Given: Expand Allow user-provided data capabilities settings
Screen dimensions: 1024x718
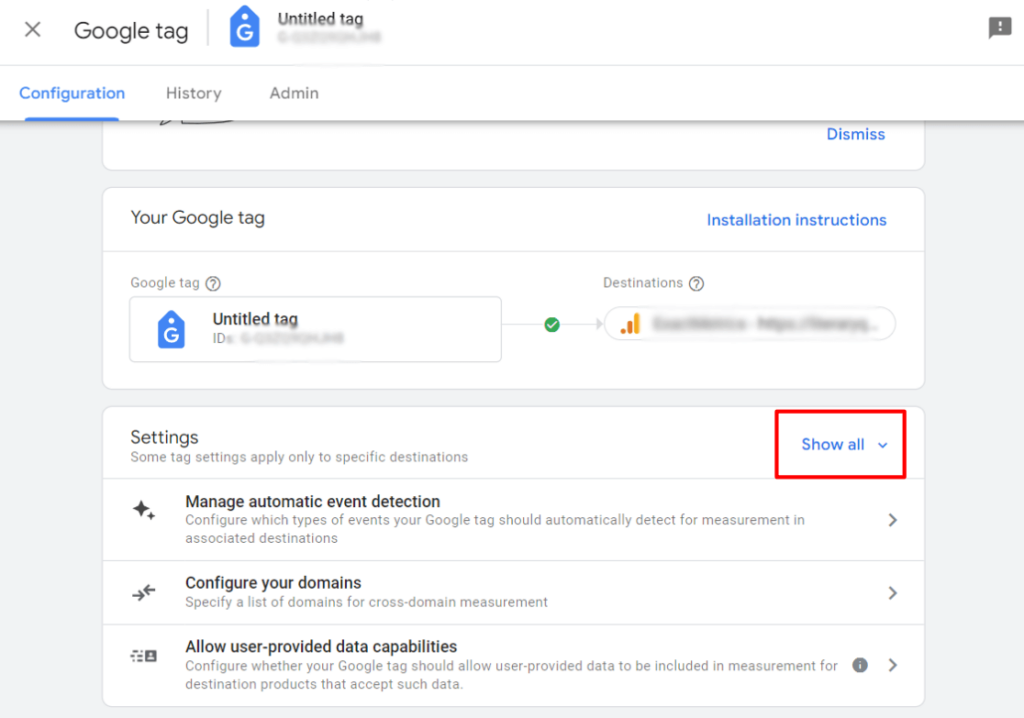Looking at the screenshot, I should [892, 664].
